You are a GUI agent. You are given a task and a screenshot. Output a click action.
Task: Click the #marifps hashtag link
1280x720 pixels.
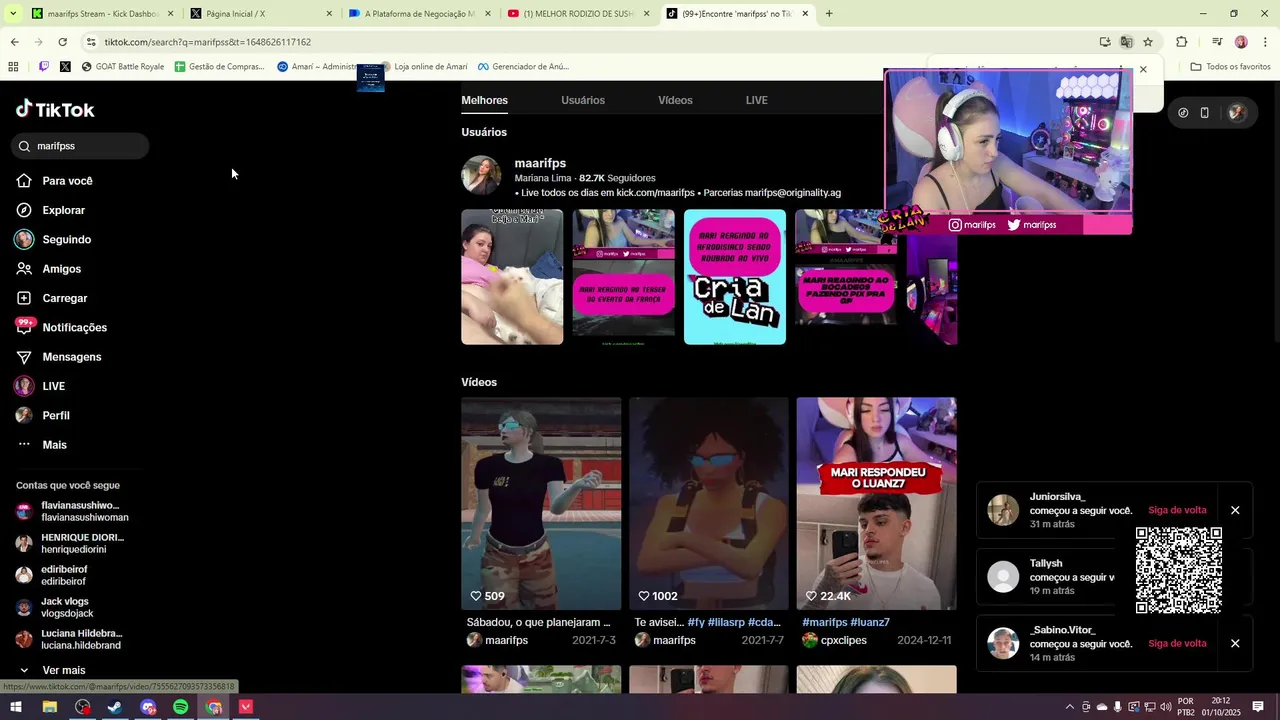pyautogui.click(x=824, y=622)
